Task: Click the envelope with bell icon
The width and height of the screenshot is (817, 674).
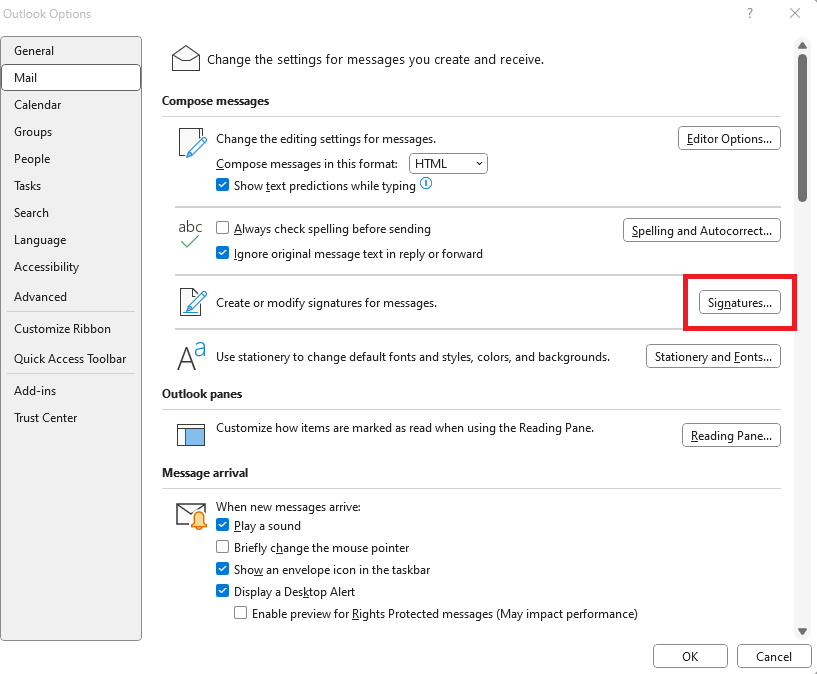Action: point(191,516)
